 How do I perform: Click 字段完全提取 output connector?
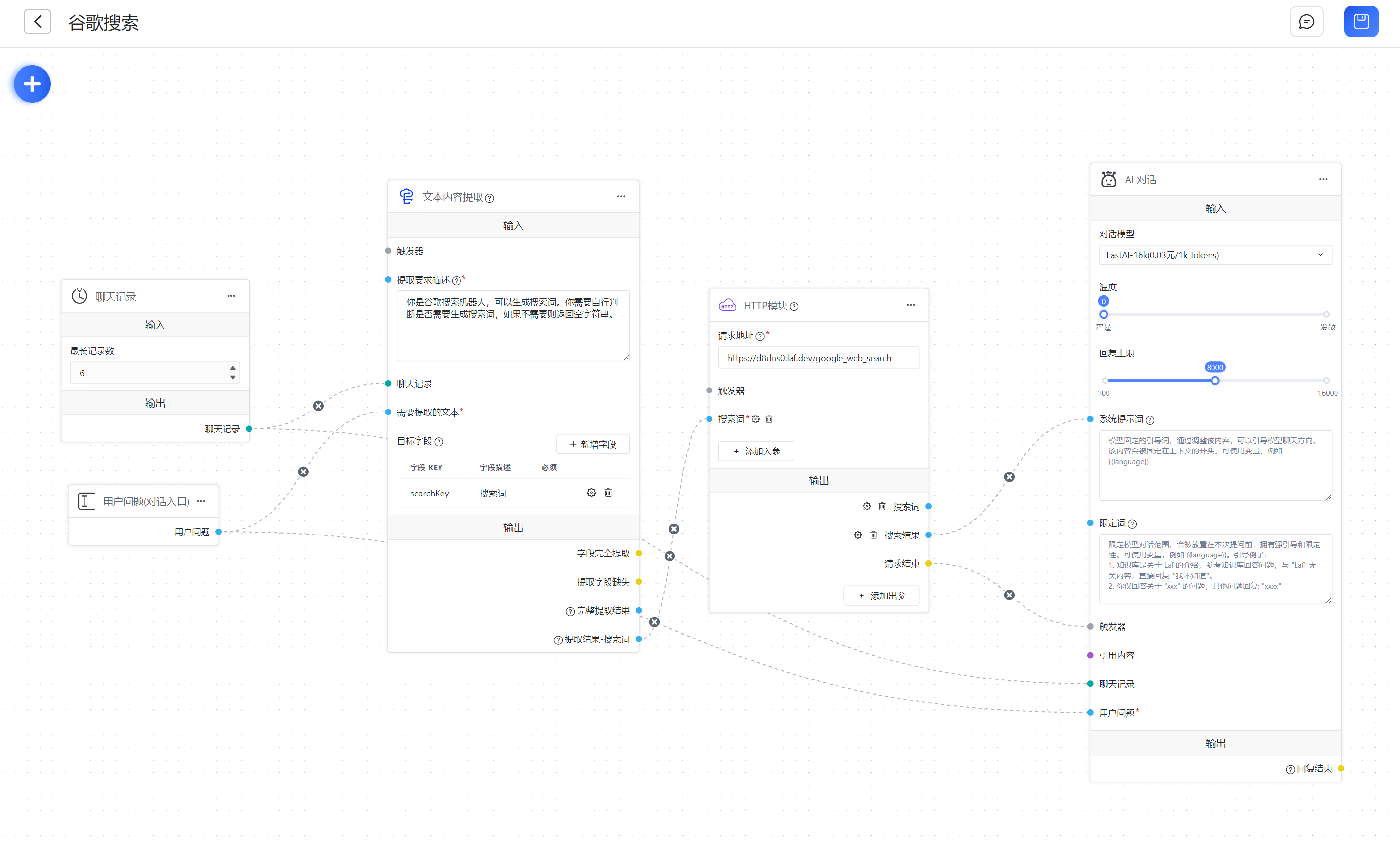(x=639, y=553)
